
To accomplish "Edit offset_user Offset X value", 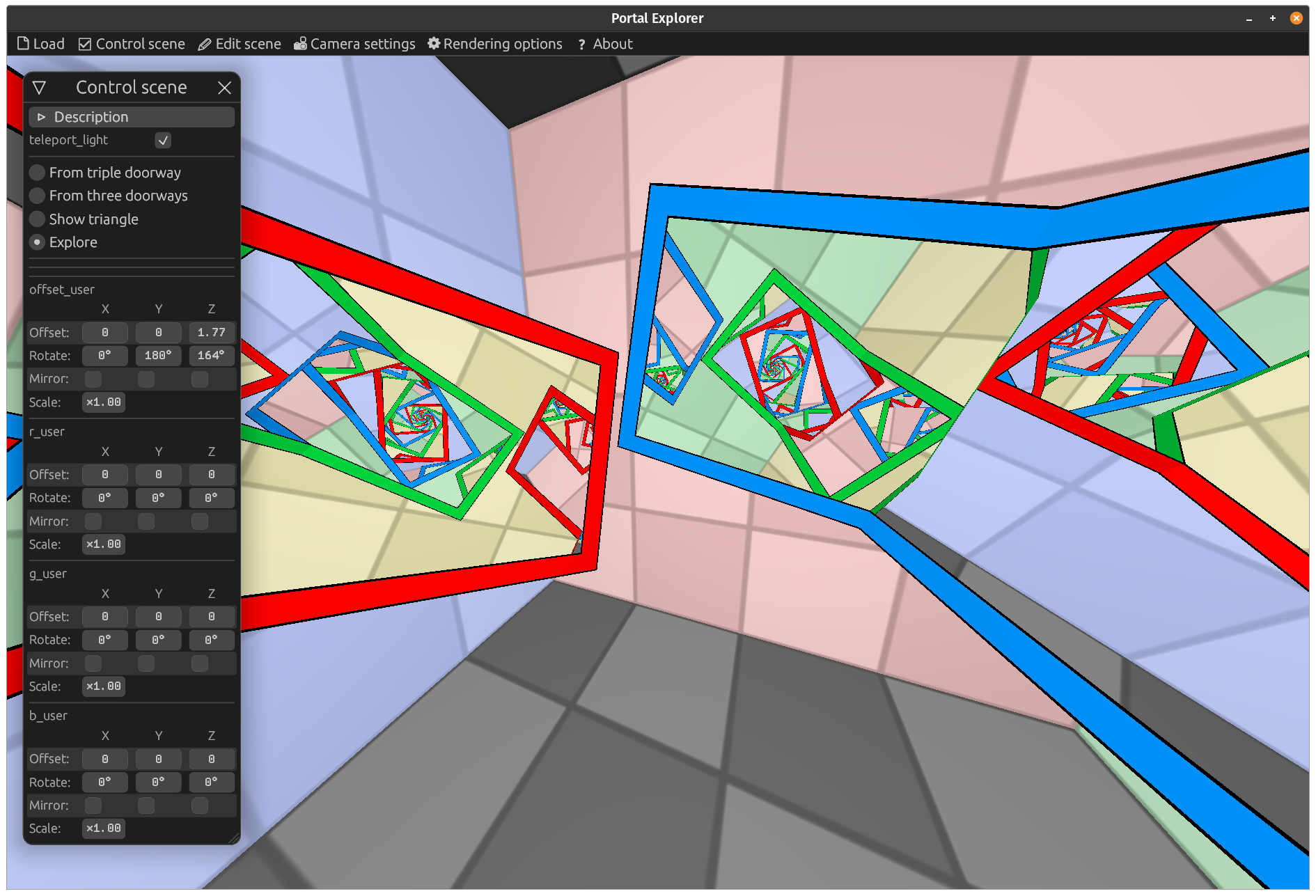I will pyautogui.click(x=105, y=333).
